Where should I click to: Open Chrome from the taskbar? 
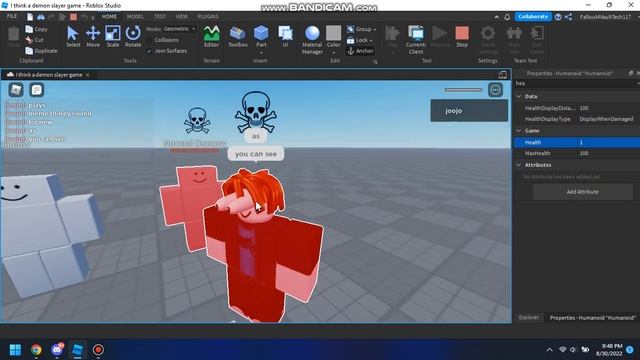click(x=36, y=350)
